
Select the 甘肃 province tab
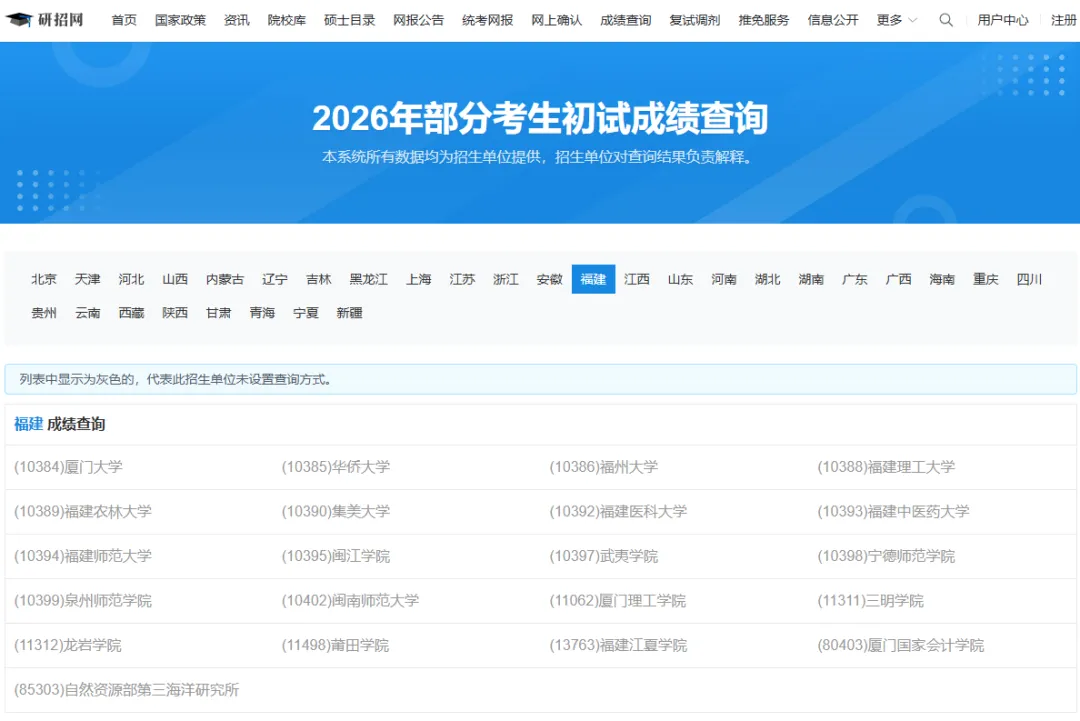[218, 313]
